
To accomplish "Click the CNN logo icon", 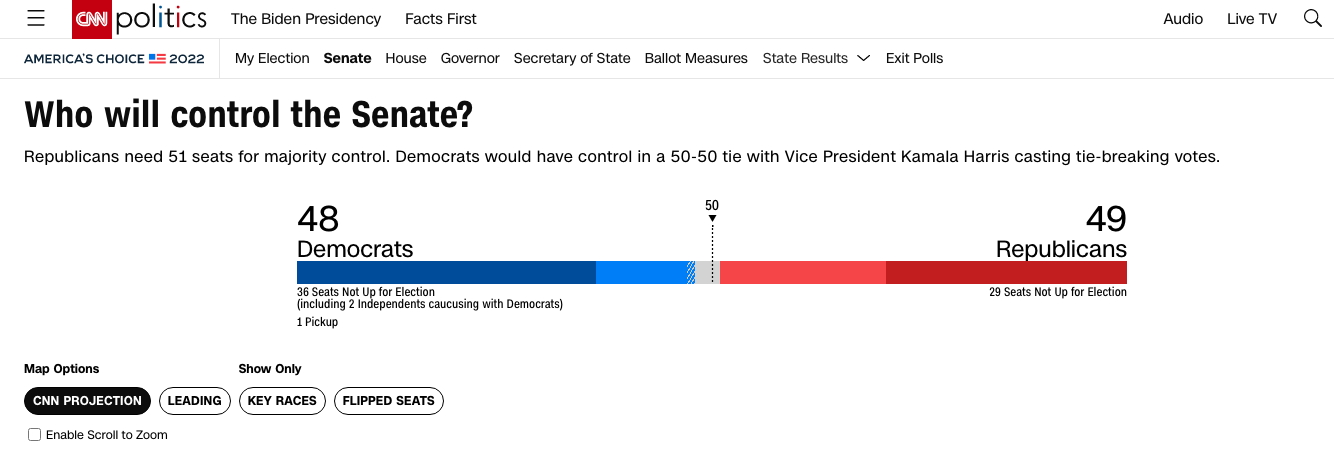I will click(x=91, y=19).
